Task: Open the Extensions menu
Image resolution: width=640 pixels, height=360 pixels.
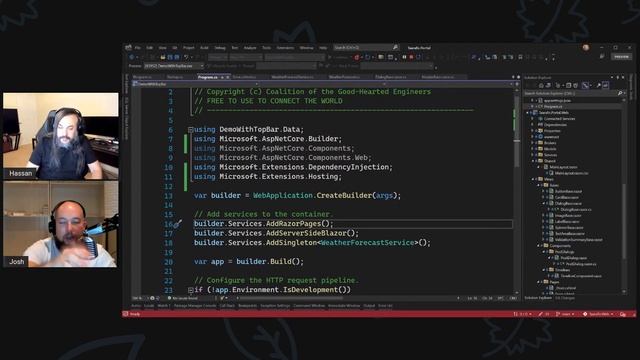Action: coord(285,48)
